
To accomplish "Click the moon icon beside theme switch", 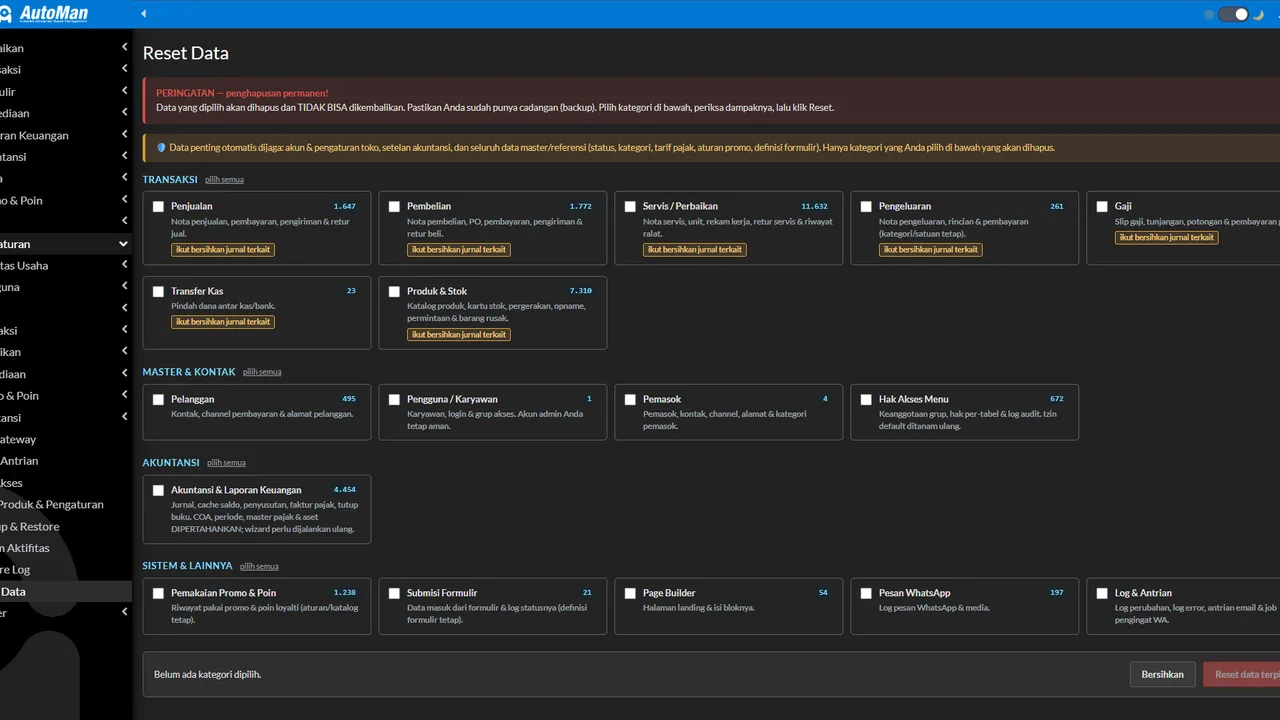I will coord(1259,15).
